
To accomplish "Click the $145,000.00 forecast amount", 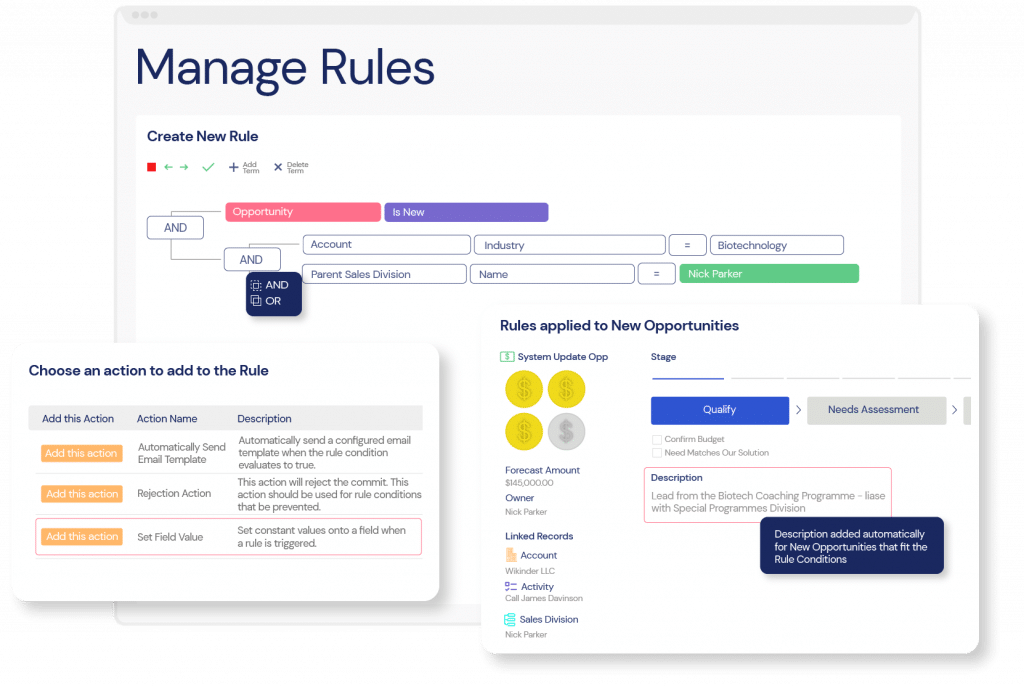I will [529, 483].
